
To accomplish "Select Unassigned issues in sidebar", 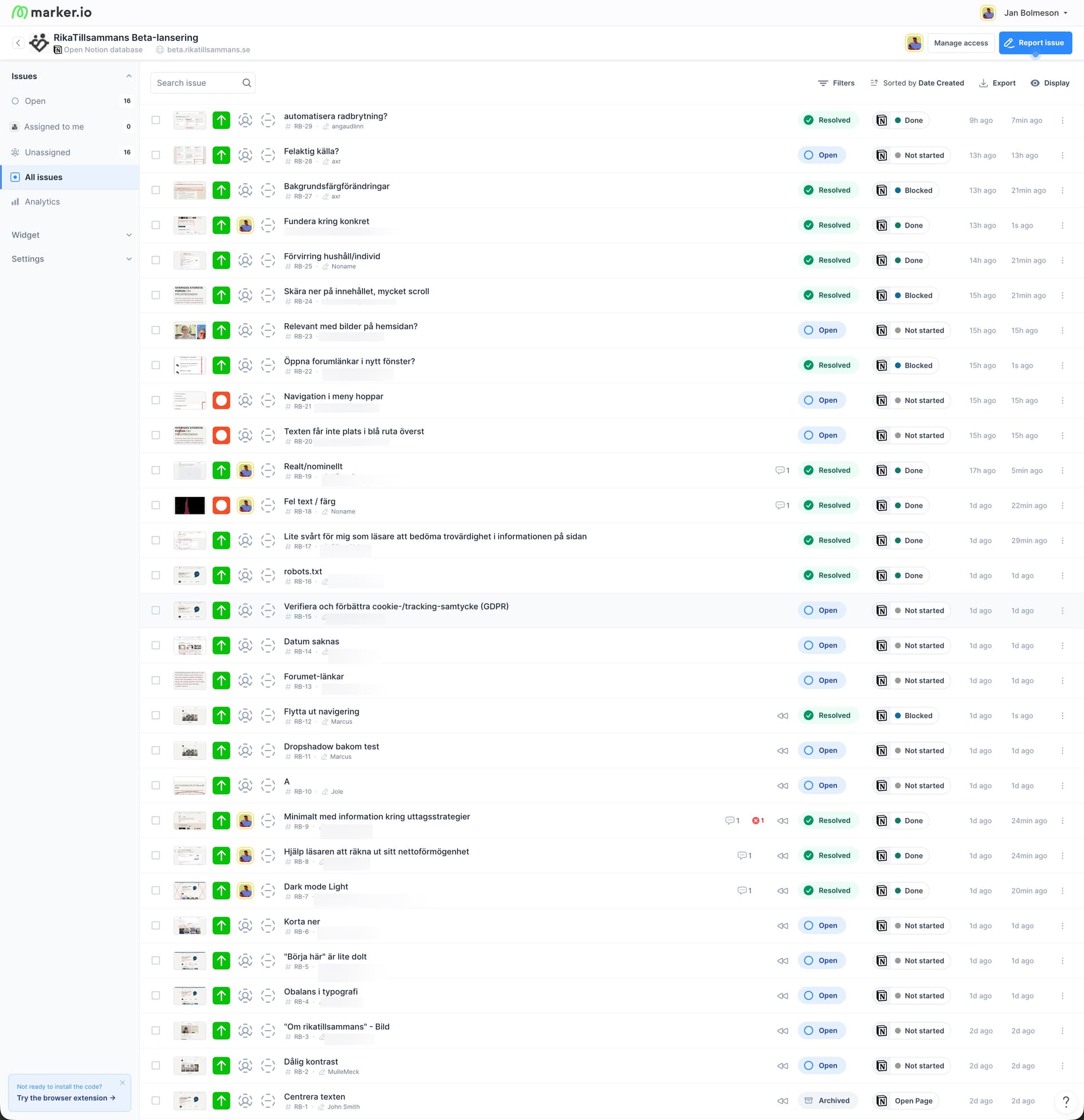I will [47, 152].
